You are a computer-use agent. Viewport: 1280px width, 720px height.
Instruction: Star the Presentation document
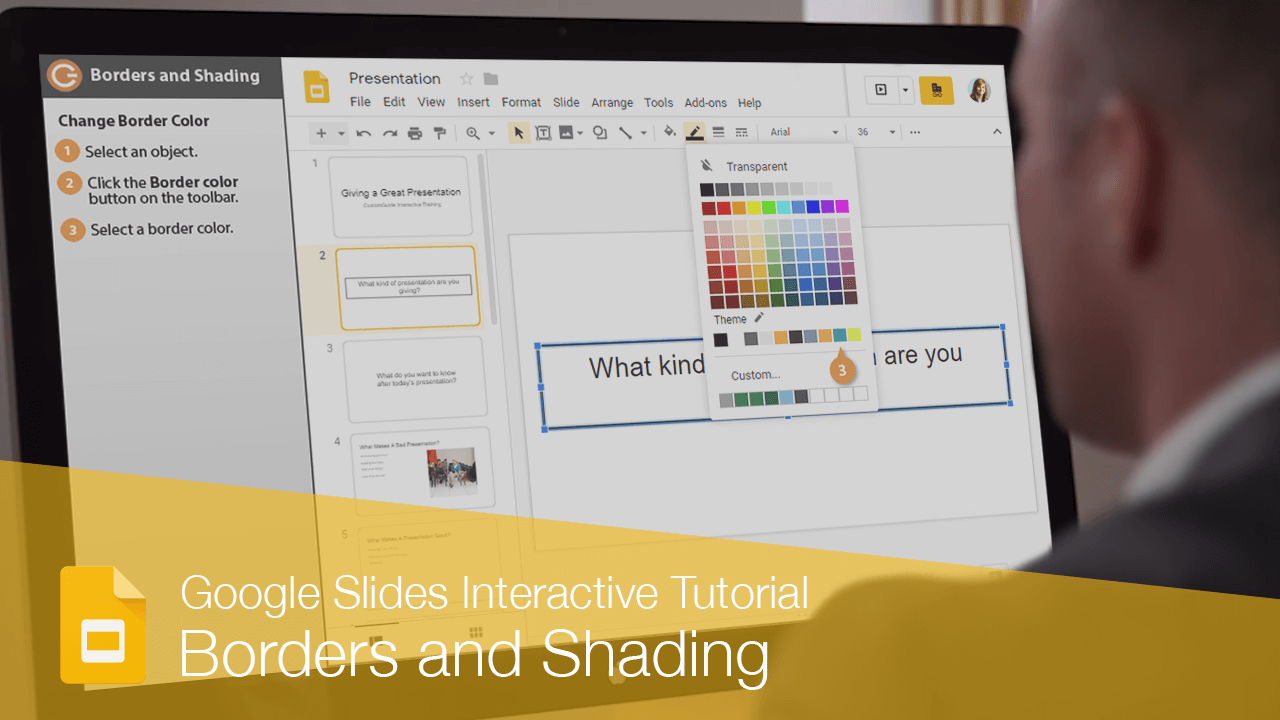pos(466,79)
